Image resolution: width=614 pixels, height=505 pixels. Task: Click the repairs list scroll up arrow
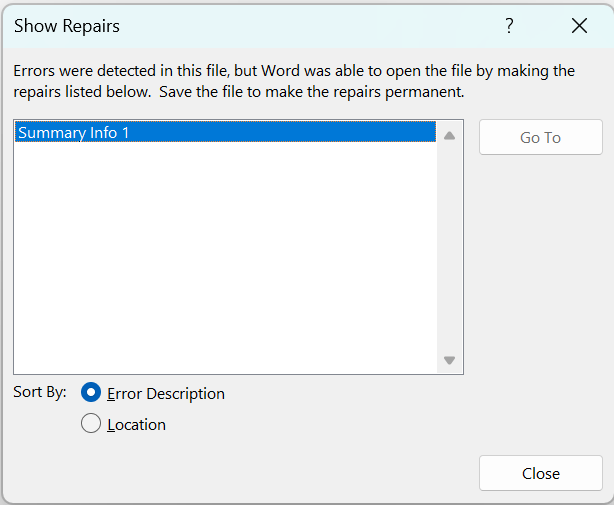coord(450,136)
